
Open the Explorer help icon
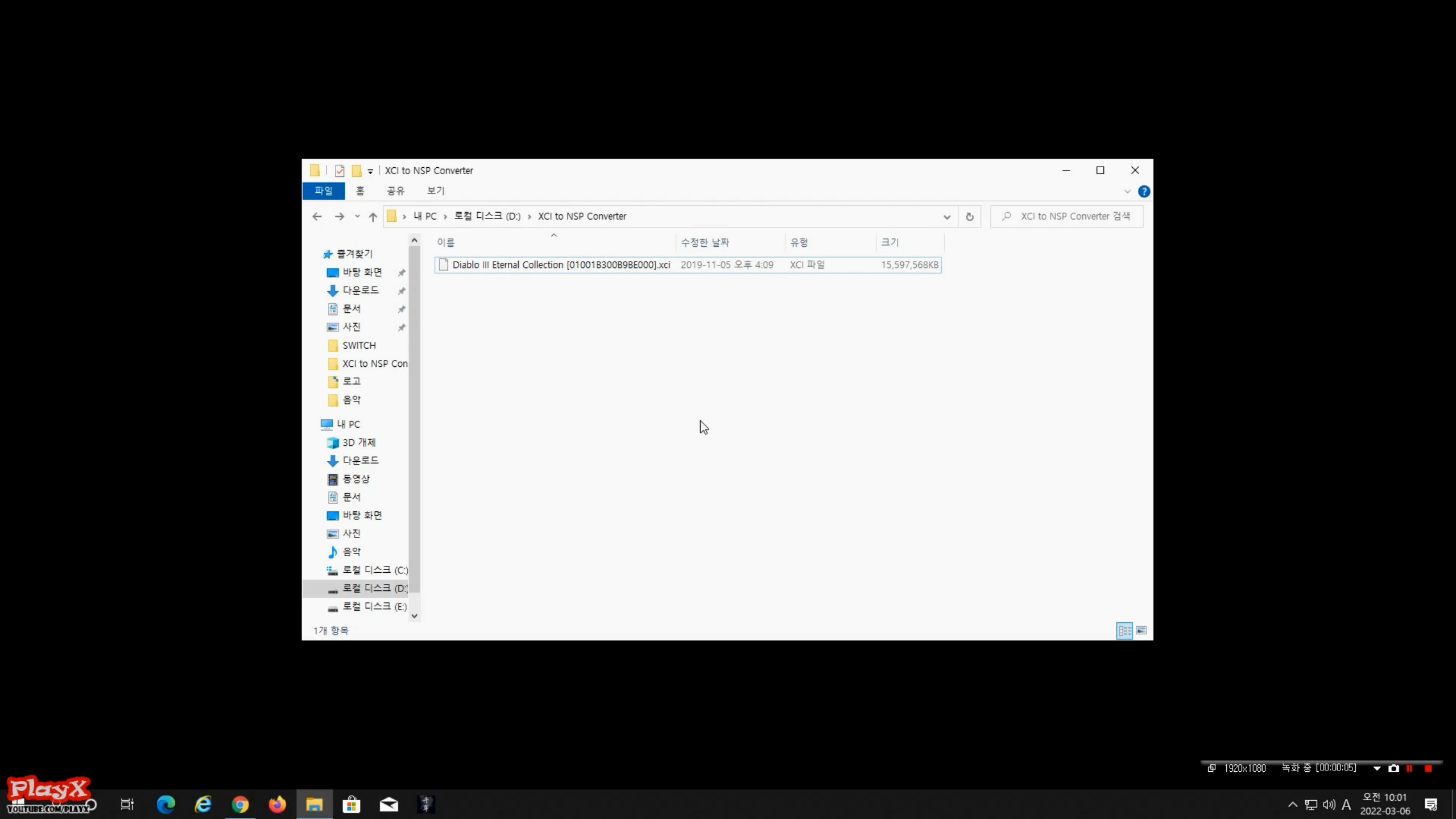click(x=1144, y=192)
